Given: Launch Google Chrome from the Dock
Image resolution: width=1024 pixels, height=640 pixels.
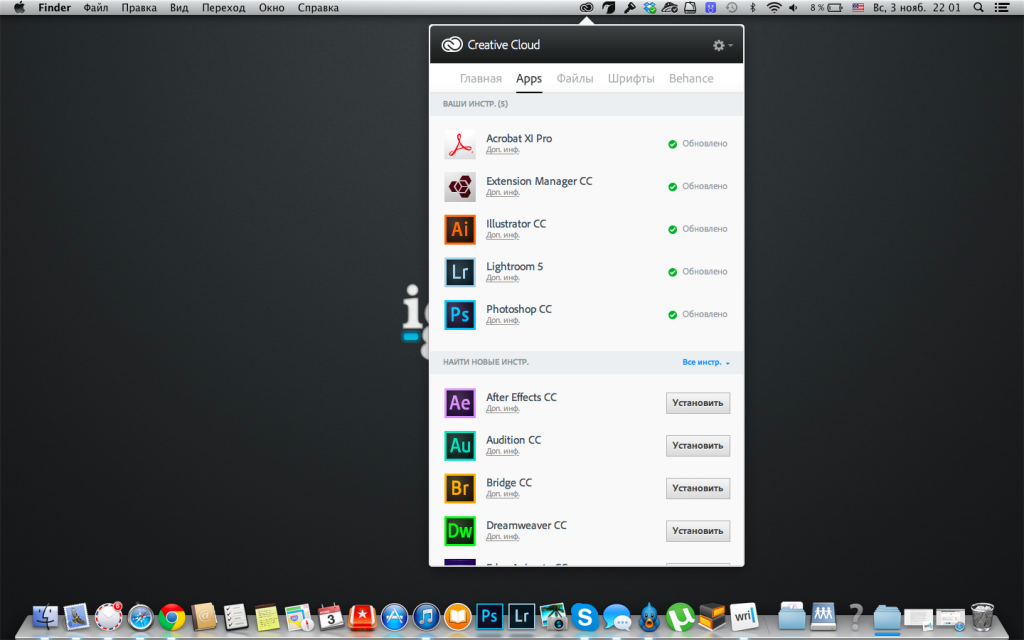Looking at the screenshot, I should point(172,616).
